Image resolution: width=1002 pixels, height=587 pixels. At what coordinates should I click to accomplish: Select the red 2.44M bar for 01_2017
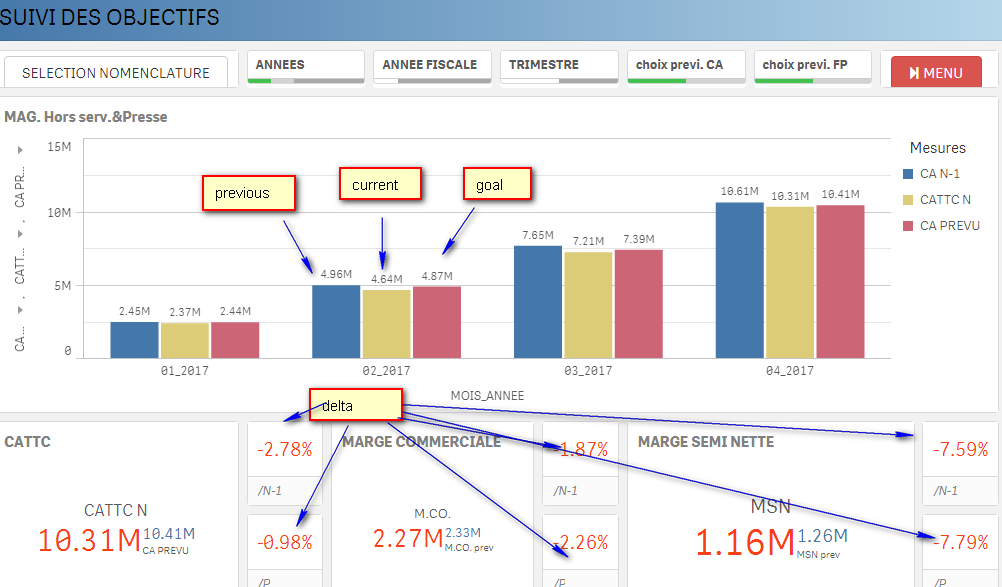(235, 340)
